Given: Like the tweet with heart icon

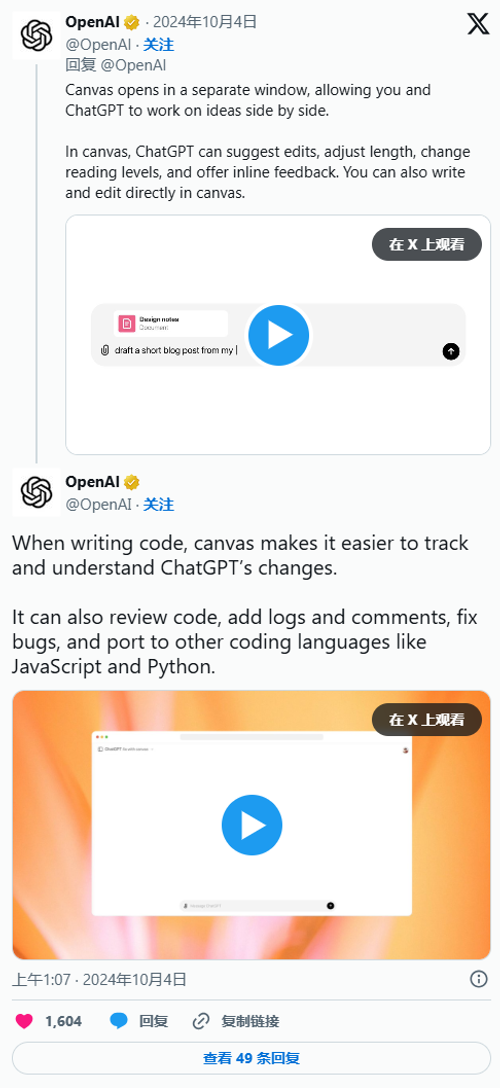Looking at the screenshot, I should click(x=24, y=1021).
